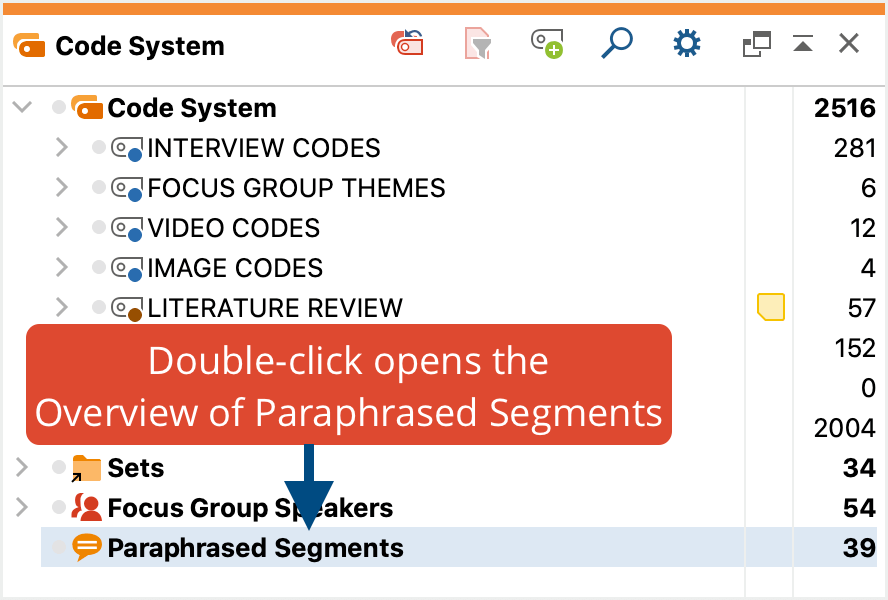
Task: Expand the Sets node
Action: tap(22, 467)
